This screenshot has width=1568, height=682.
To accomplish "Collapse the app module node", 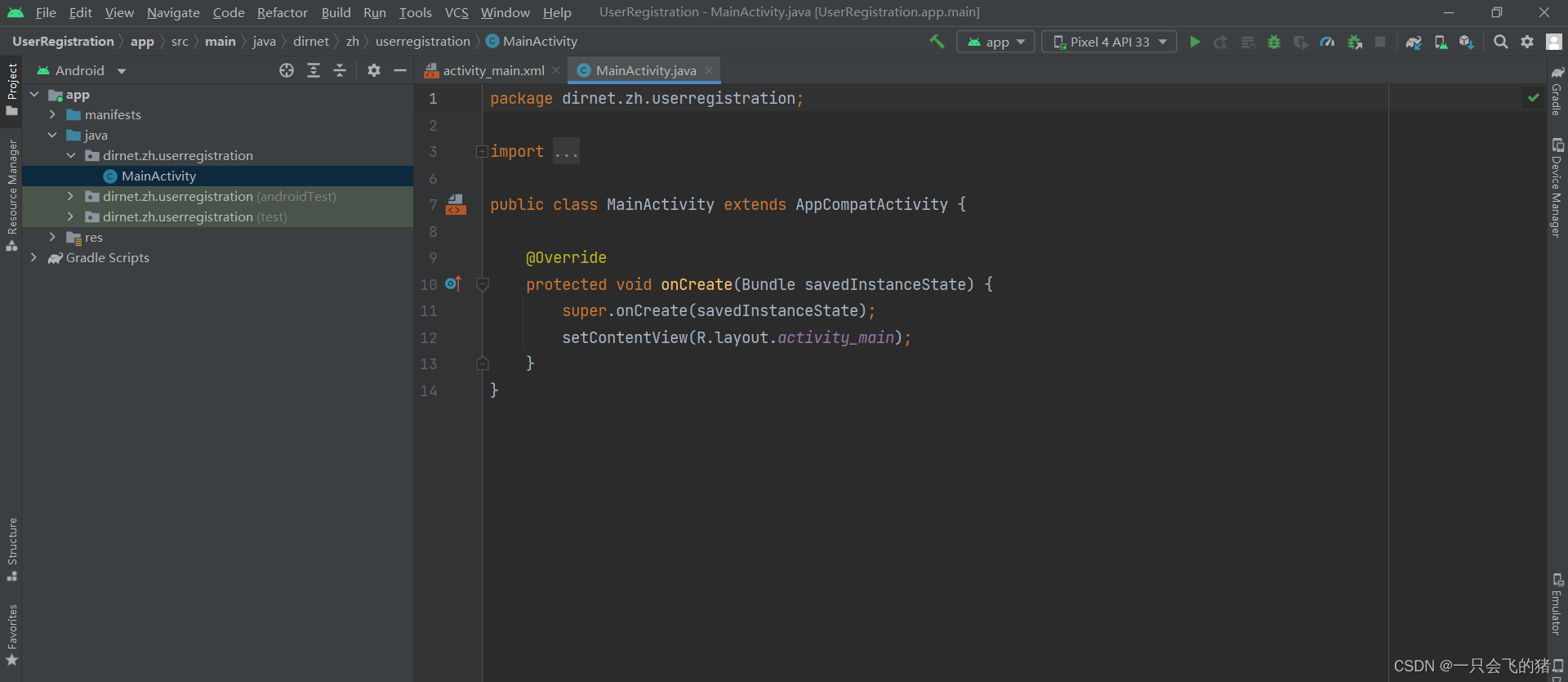I will pos(34,95).
